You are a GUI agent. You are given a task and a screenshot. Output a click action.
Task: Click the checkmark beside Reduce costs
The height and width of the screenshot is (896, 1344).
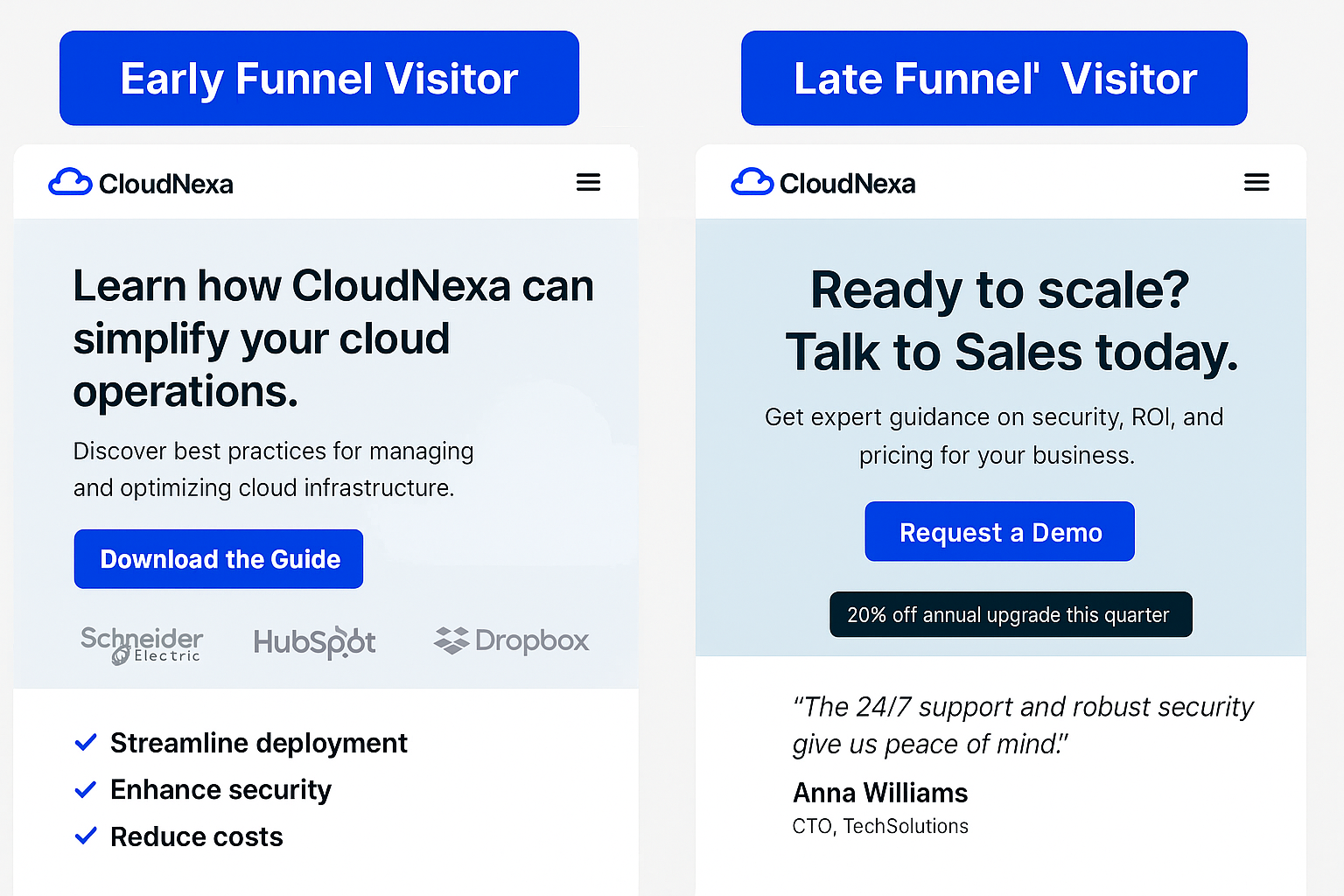pyautogui.click(x=86, y=836)
